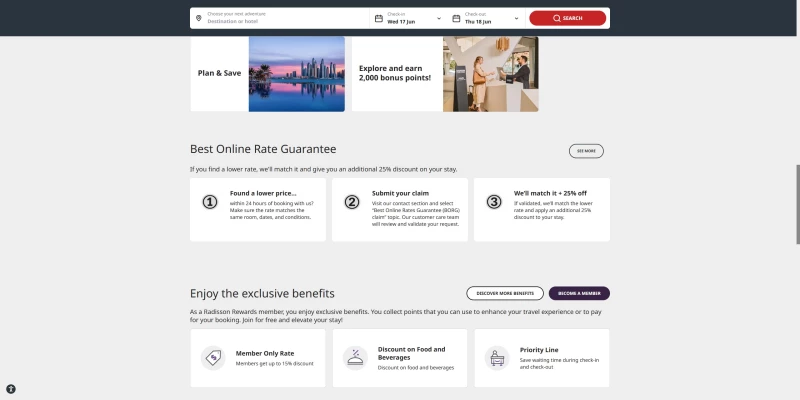Click the Priority Line desk icon
This screenshot has height=400, width=800.
click(x=497, y=358)
